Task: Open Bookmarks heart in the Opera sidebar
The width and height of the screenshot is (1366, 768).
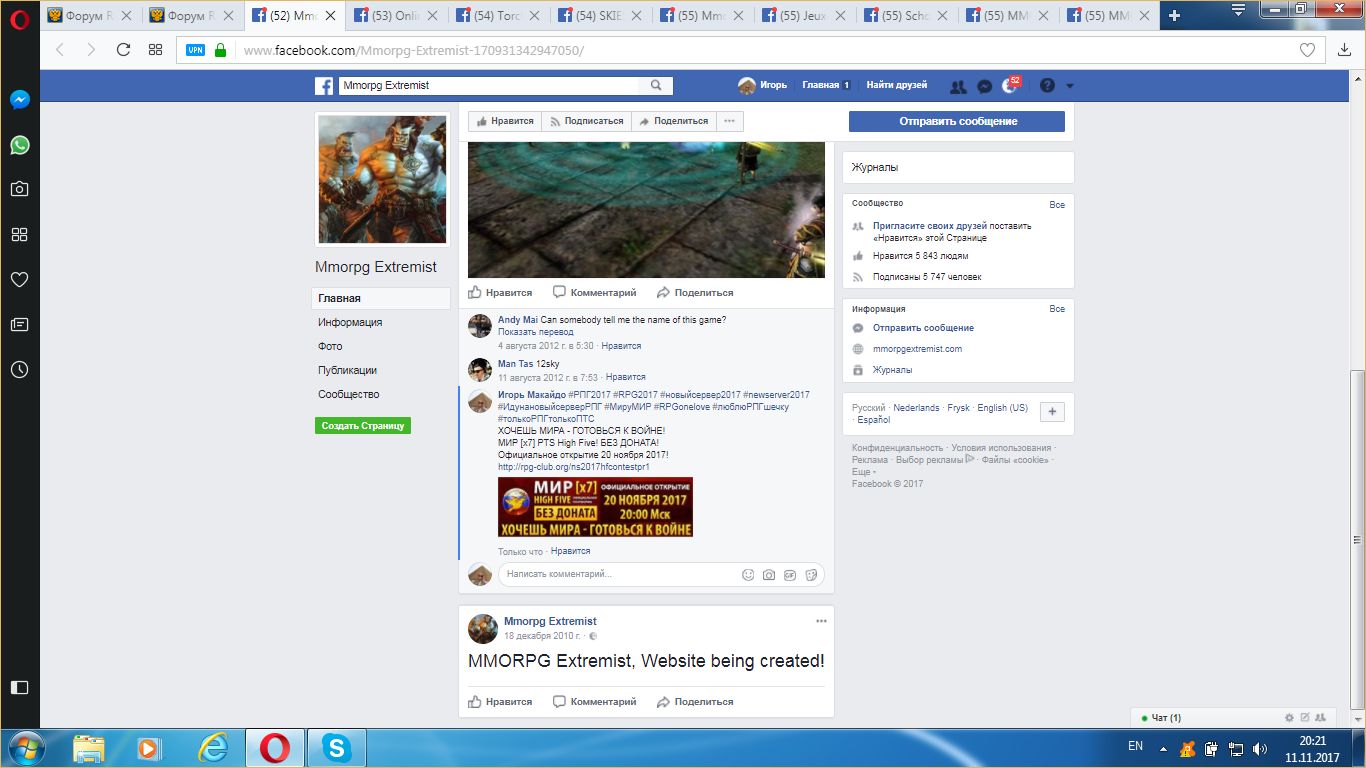Action: click(19, 280)
